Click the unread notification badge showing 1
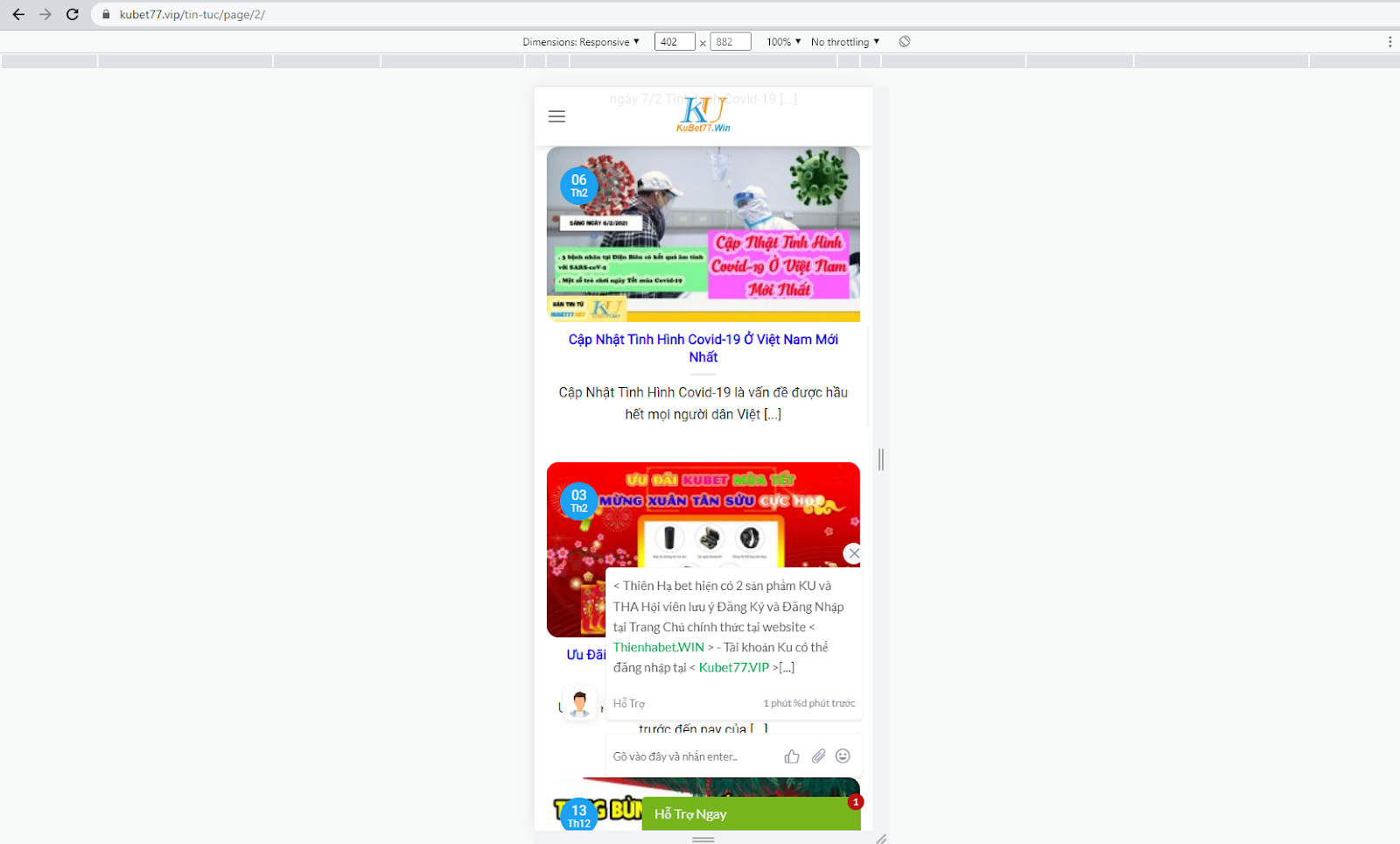 coord(856,802)
